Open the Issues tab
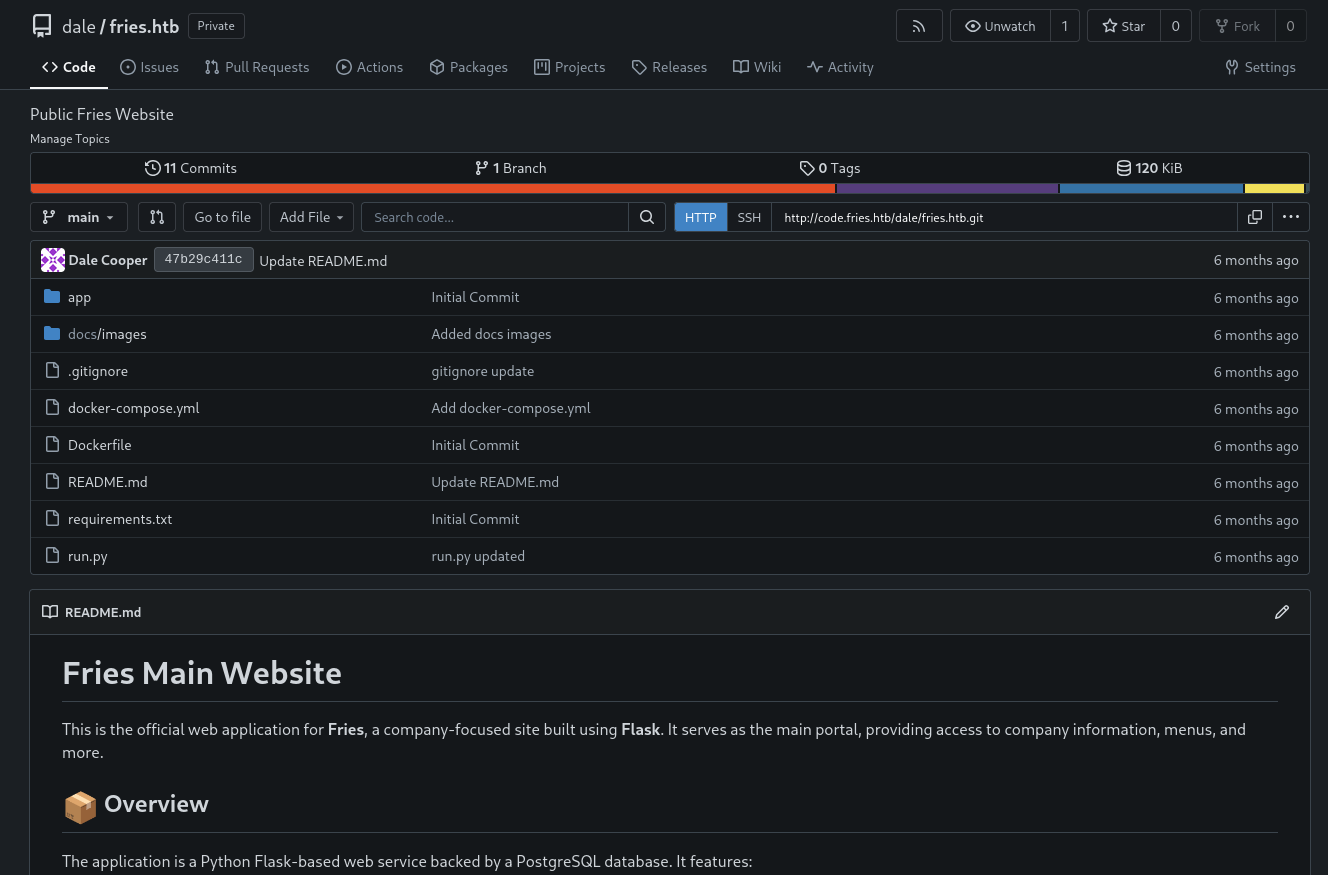 click(x=149, y=67)
